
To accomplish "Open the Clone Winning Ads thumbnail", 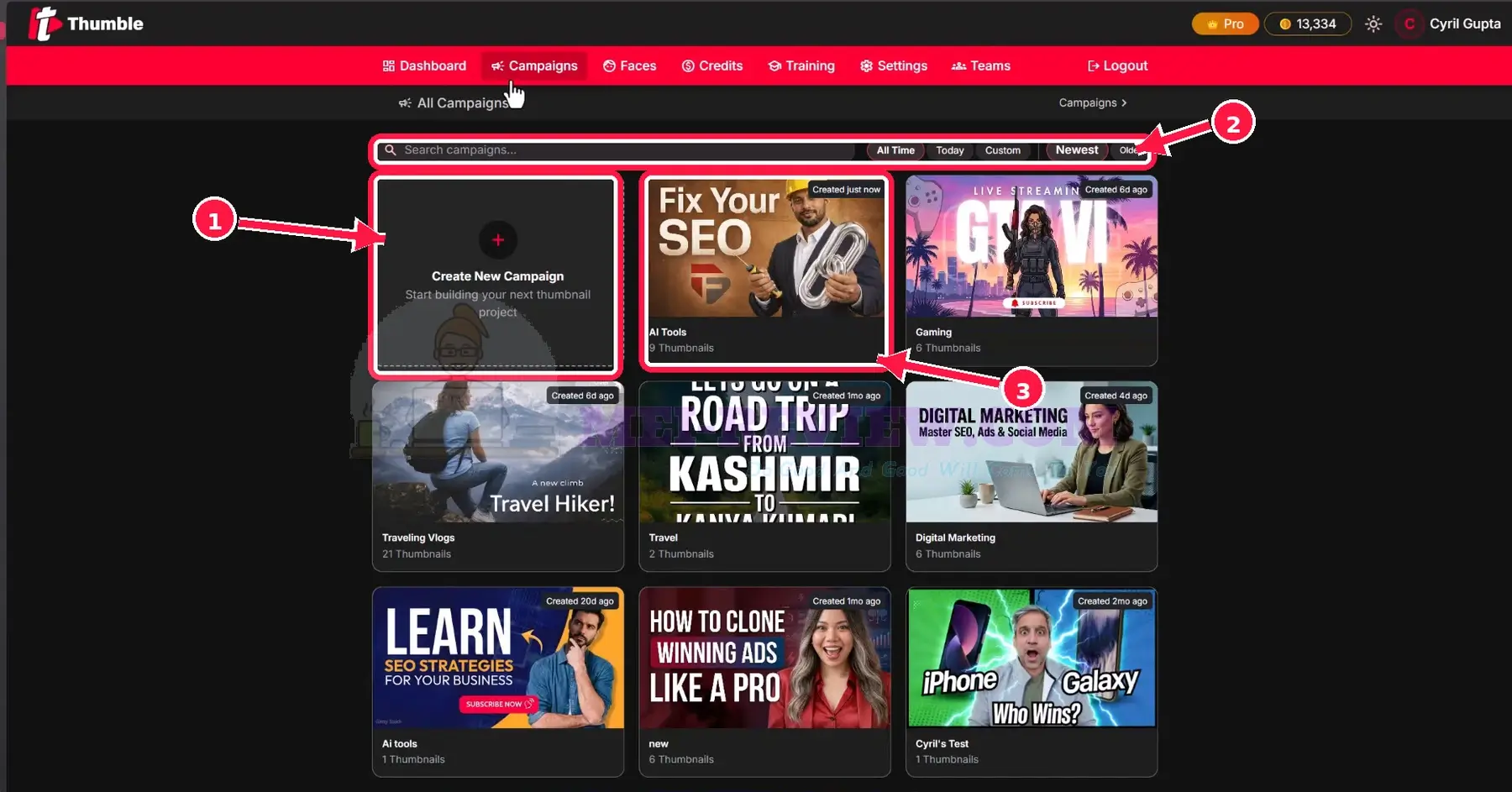I will tap(764, 658).
